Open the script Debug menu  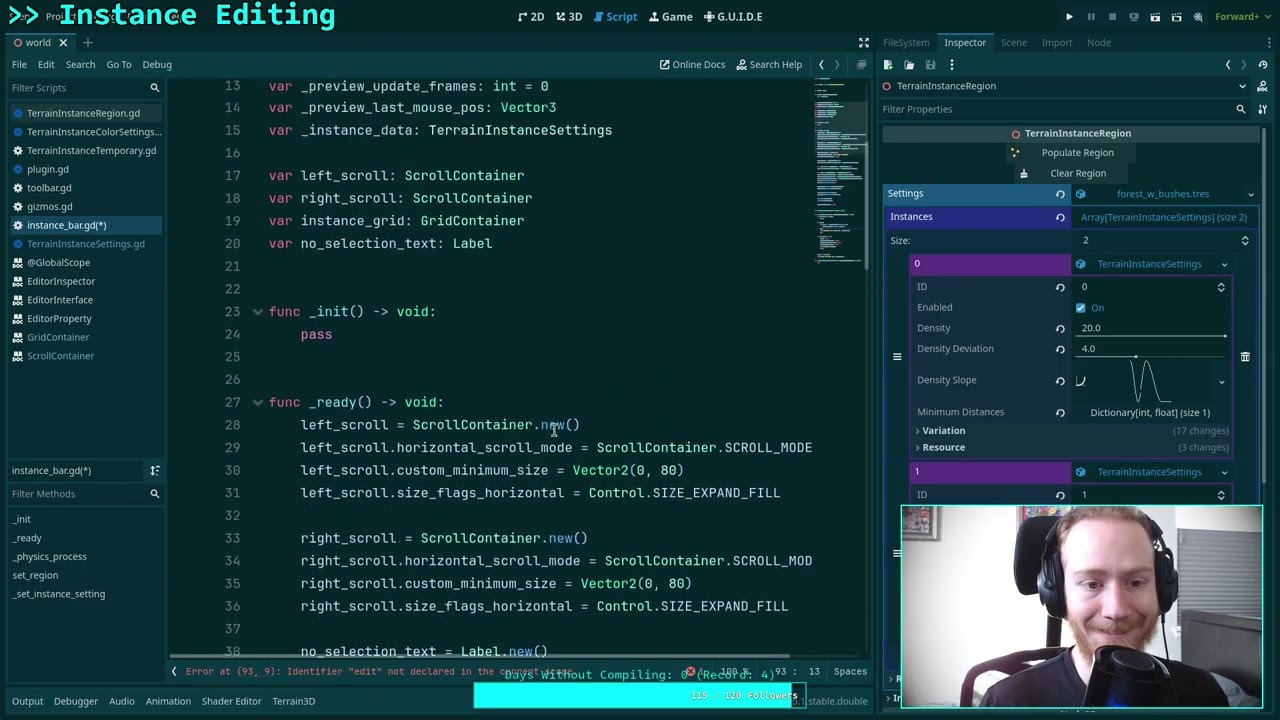[x=157, y=65]
